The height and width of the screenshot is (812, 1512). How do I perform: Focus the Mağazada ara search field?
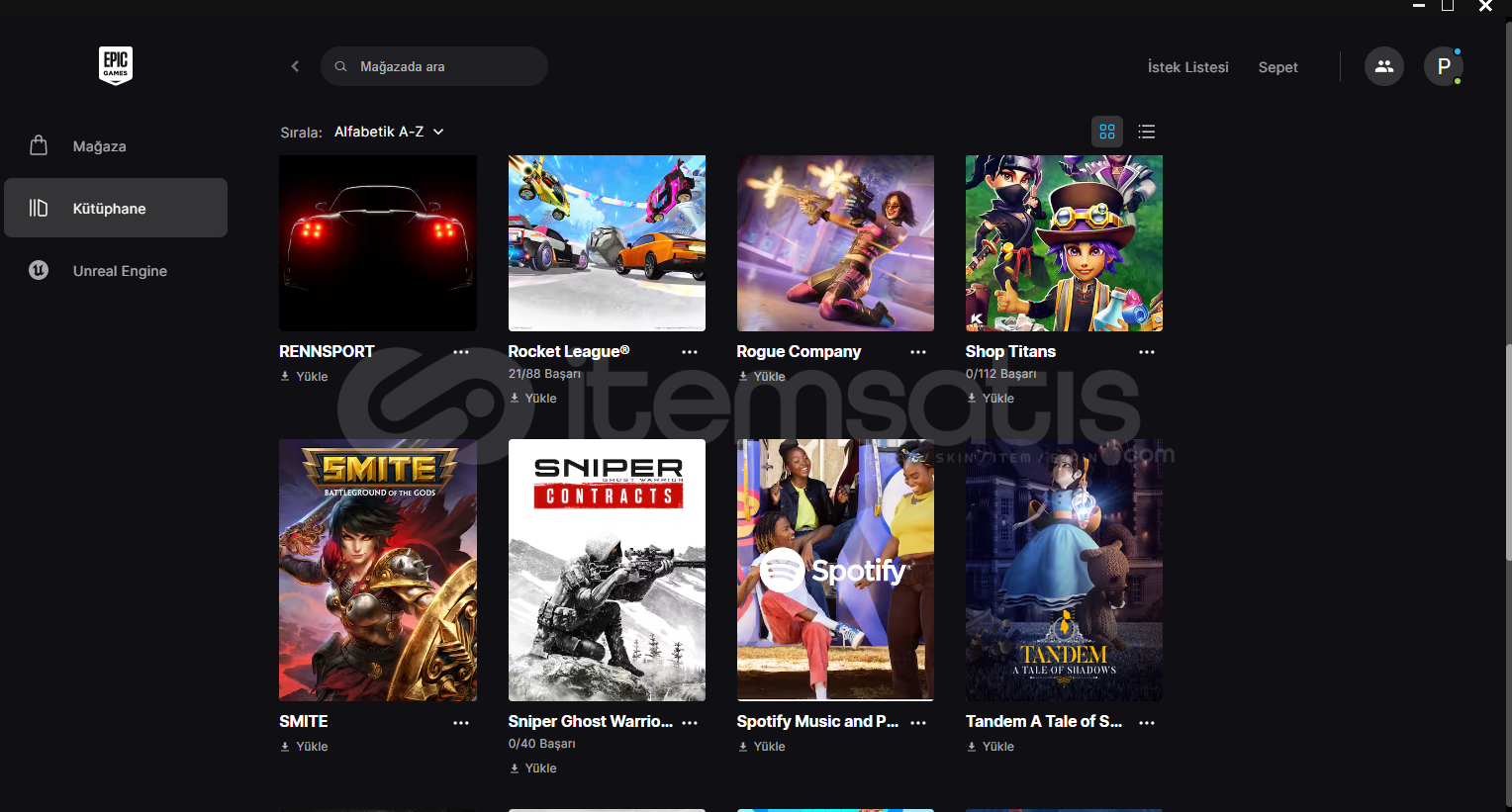[434, 66]
